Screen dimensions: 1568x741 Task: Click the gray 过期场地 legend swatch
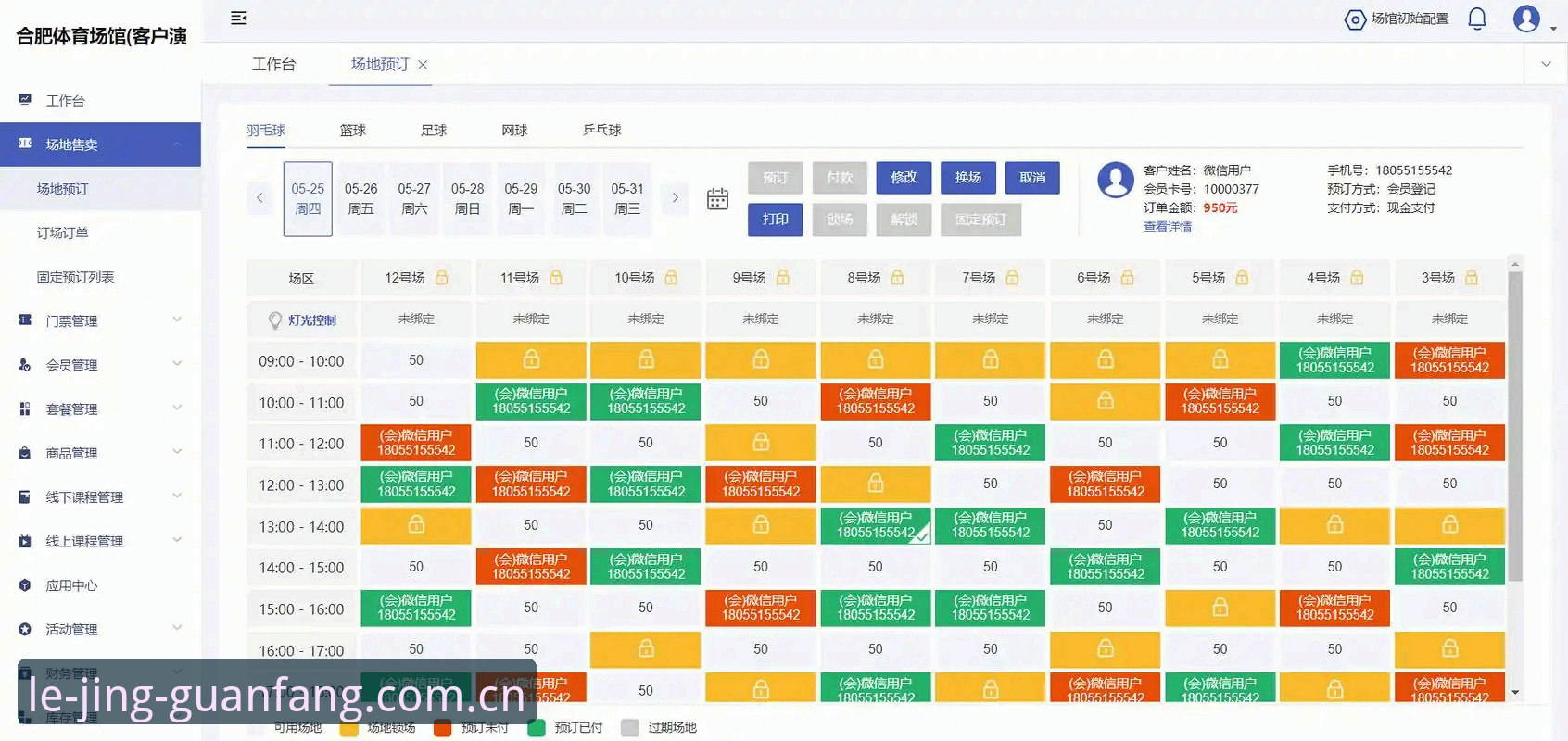[x=630, y=728]
